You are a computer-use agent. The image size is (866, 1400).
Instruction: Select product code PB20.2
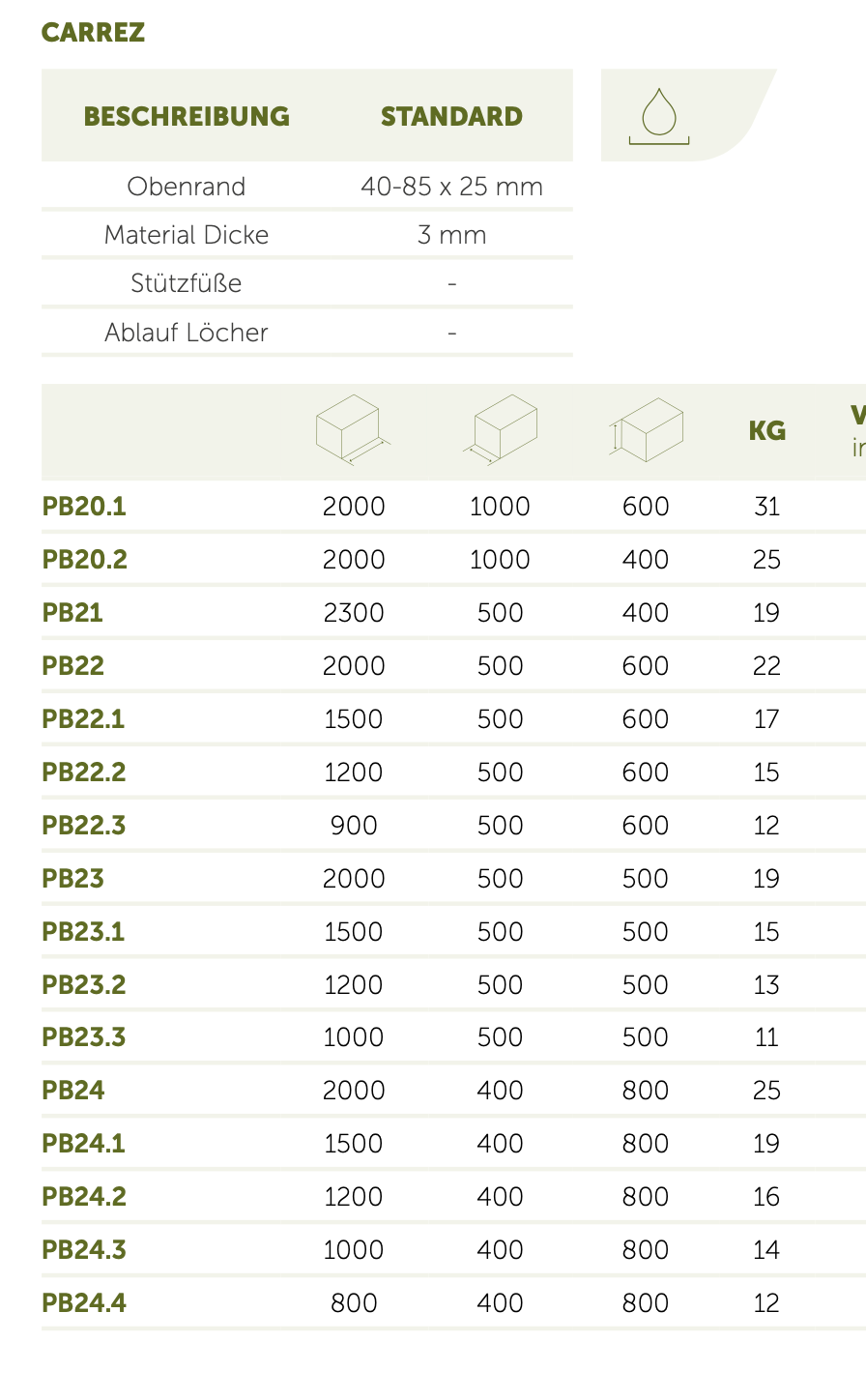click(x=85, y=560)
